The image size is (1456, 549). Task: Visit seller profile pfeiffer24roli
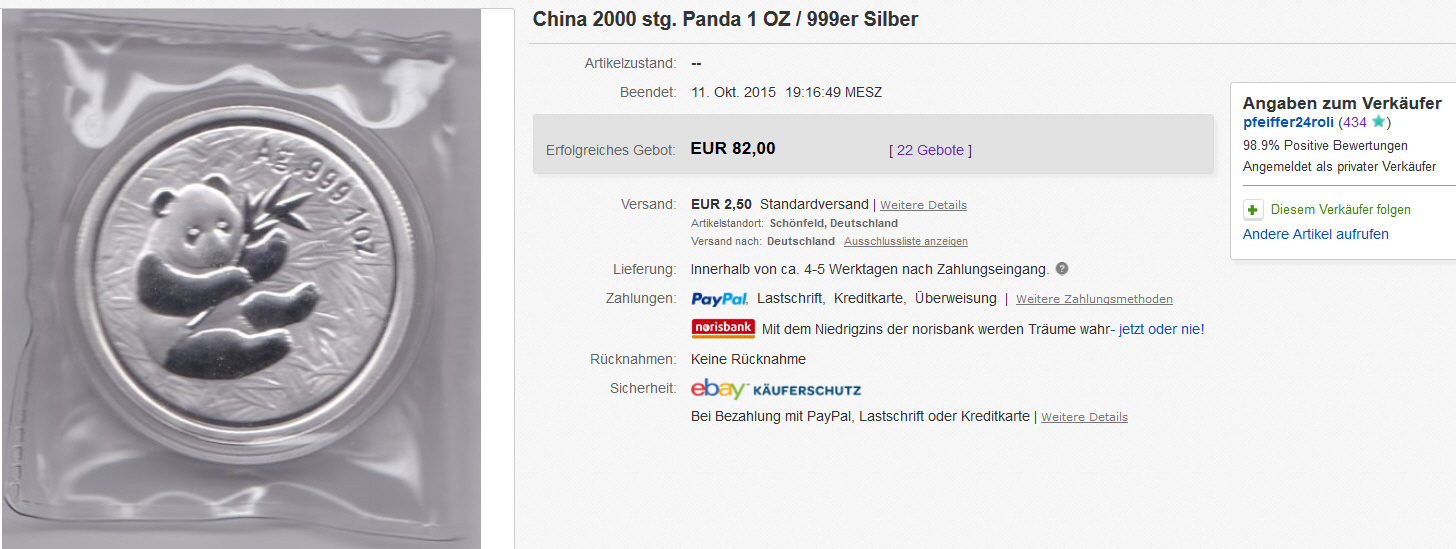pos(1288,122)
